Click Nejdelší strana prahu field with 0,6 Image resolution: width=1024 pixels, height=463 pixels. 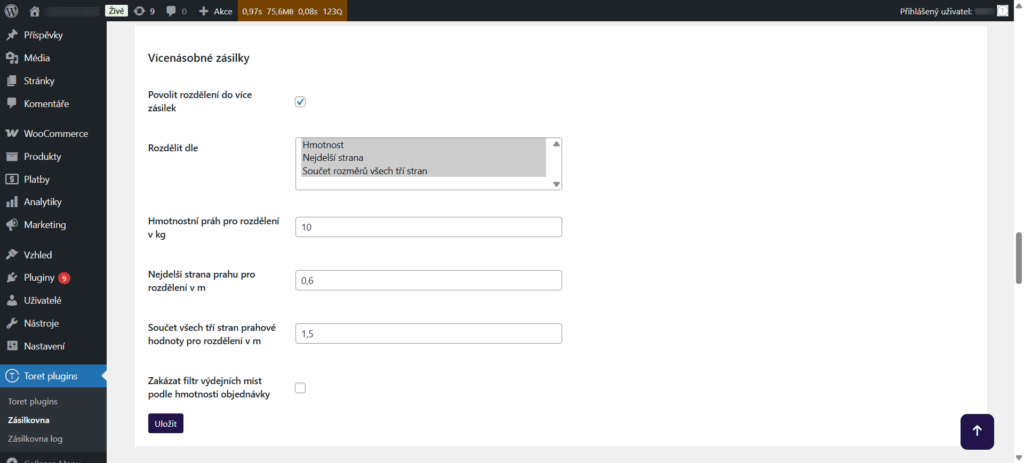[x=428, y=280]
